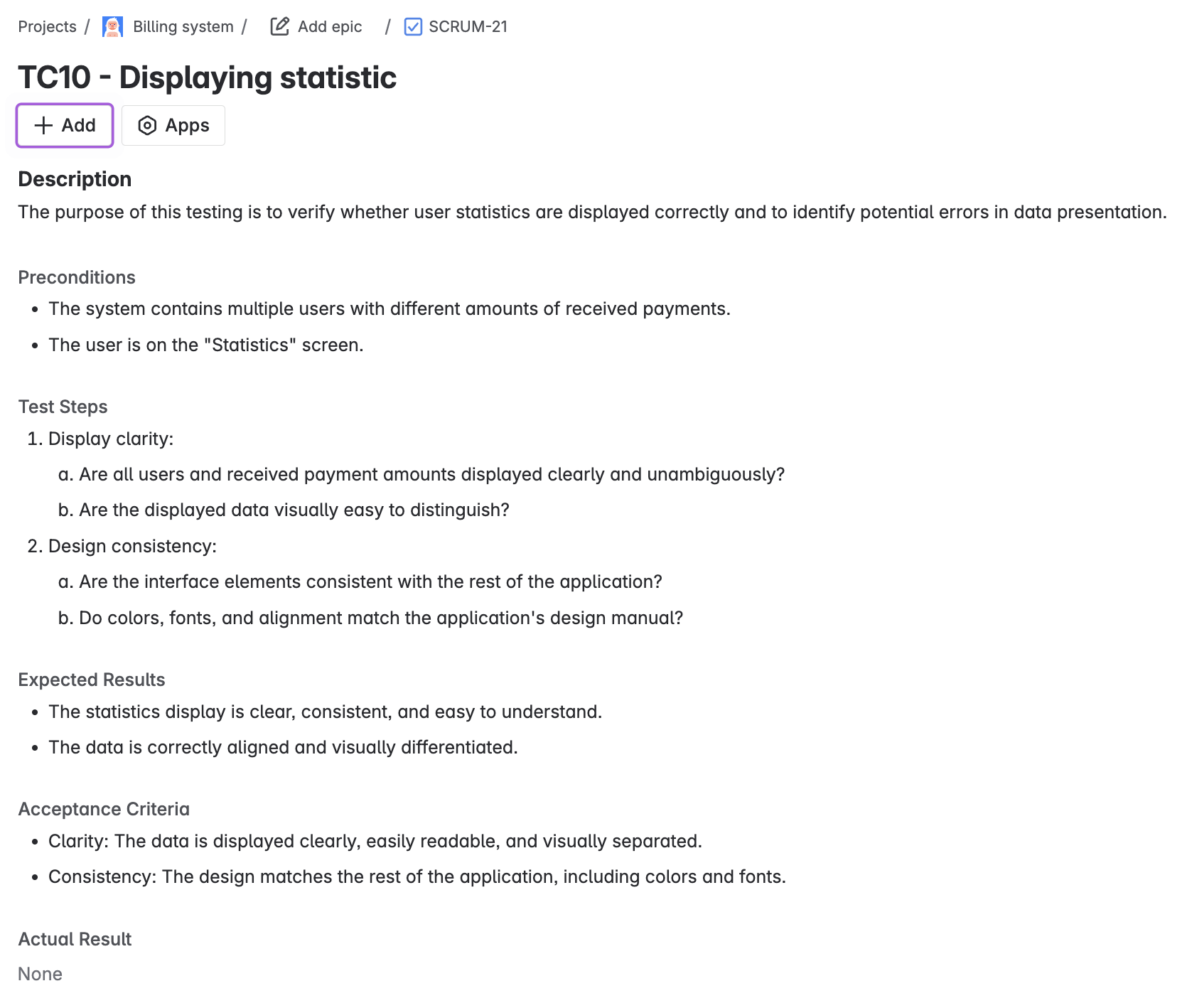The width and height of the screenshot is (1187, 1008).
Task: Click the Add button
Action: (x=64, y=125)
